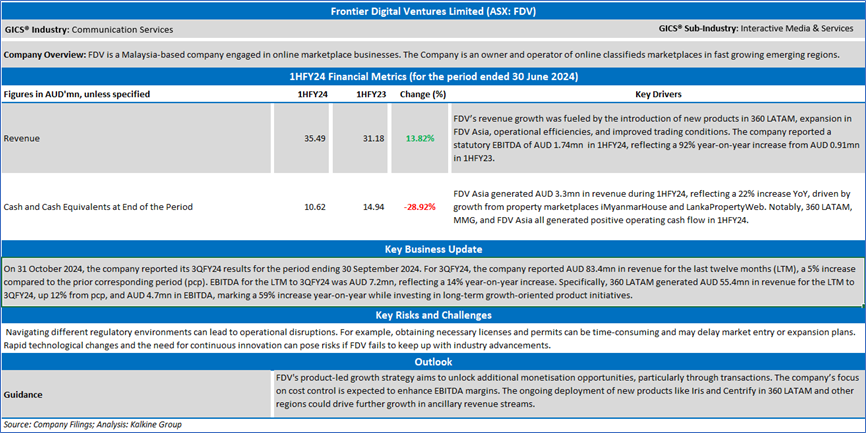Image resolution: width=866 pixels, height=433 pixels.
Task: Select the cash value 14.94
Action: [372, 207]
